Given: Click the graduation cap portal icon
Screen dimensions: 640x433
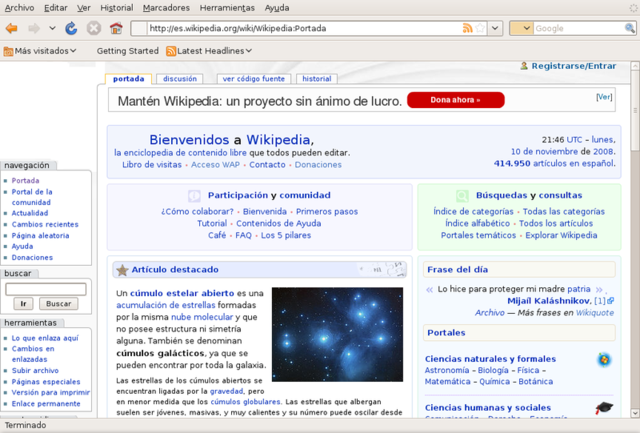Looking at the screenshot, I should point(604,407).
